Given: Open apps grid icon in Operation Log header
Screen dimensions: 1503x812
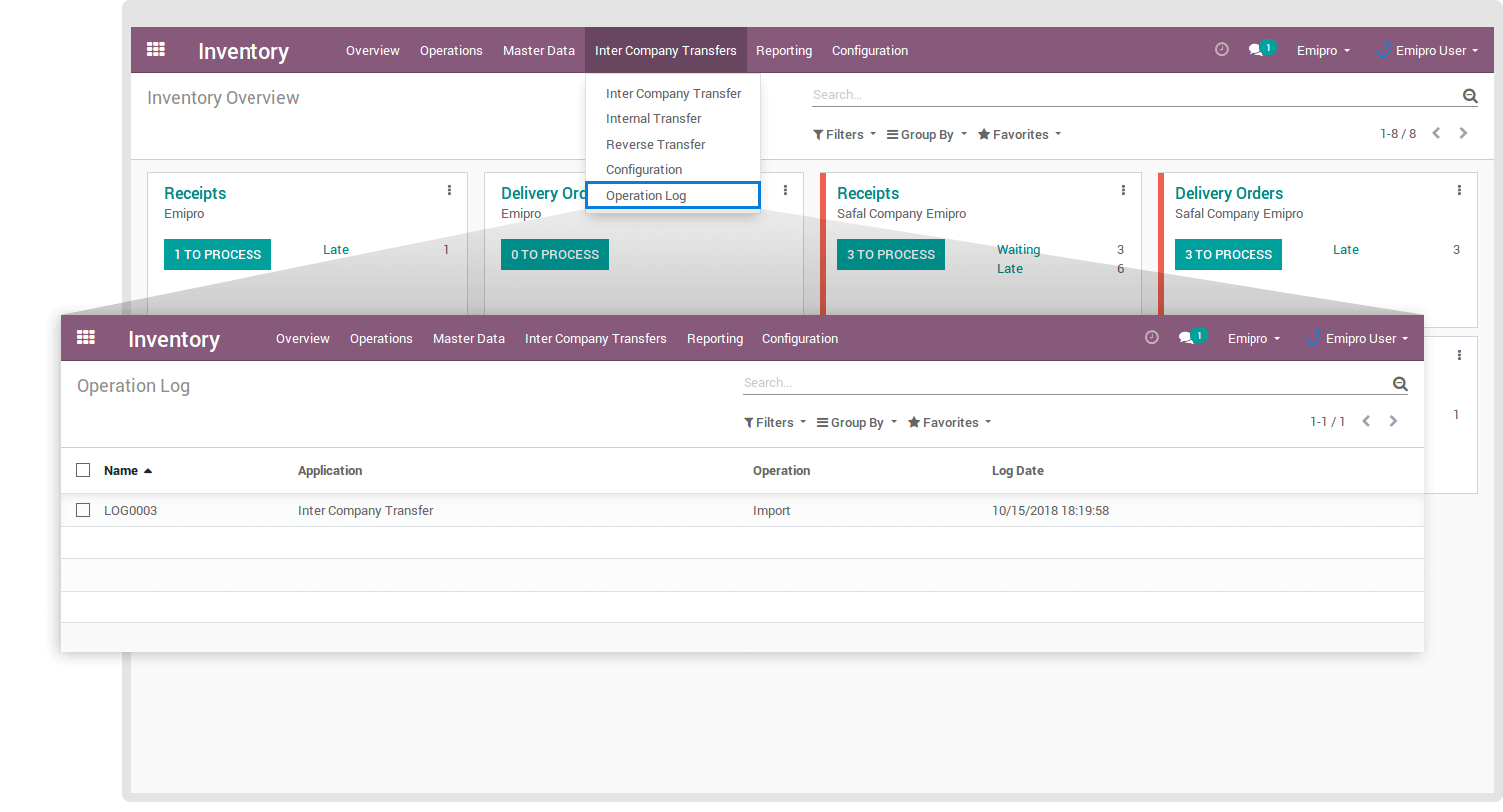Looking at the screenshot, I should pyautogui.click(x=86, y=338).
